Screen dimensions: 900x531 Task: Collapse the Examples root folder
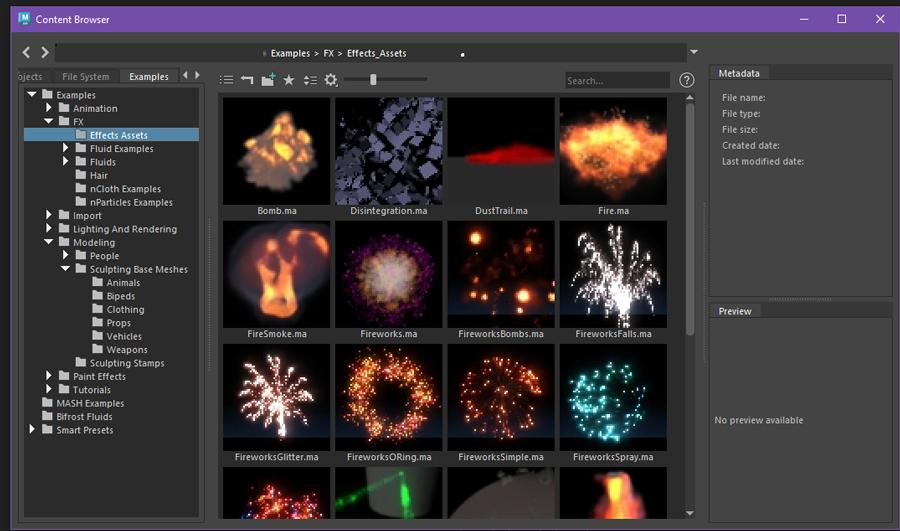point(32,94)
